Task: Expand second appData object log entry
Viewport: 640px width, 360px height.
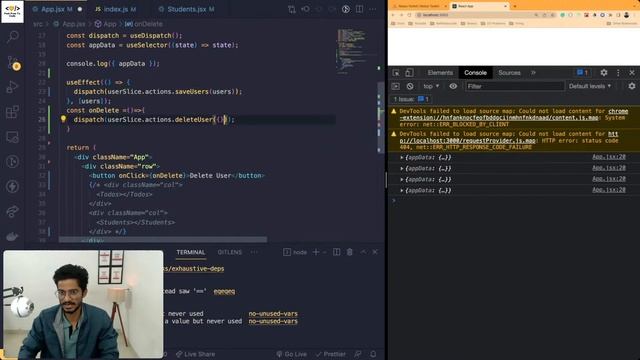Action: (402, 168)
